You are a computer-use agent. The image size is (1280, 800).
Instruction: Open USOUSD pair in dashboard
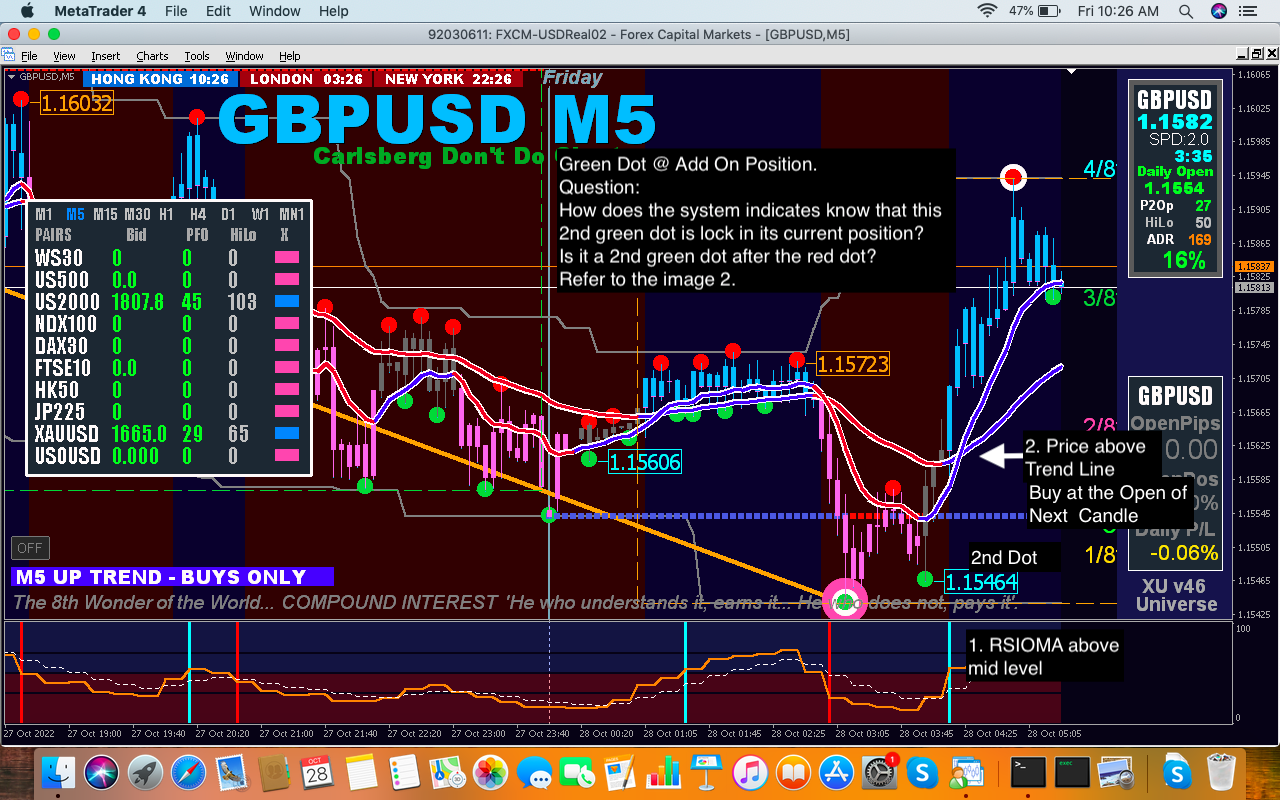coord(67,456)
